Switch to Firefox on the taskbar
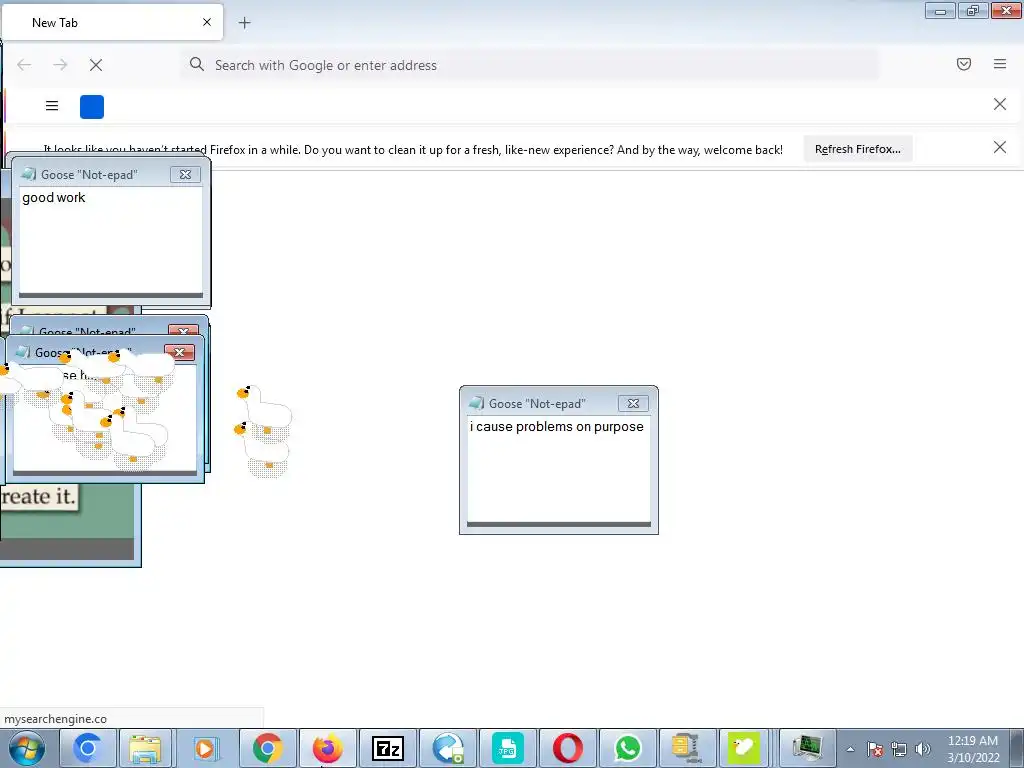Viewport: 1024px width, 768px height. pyautogui.click(x=328, y=748)
